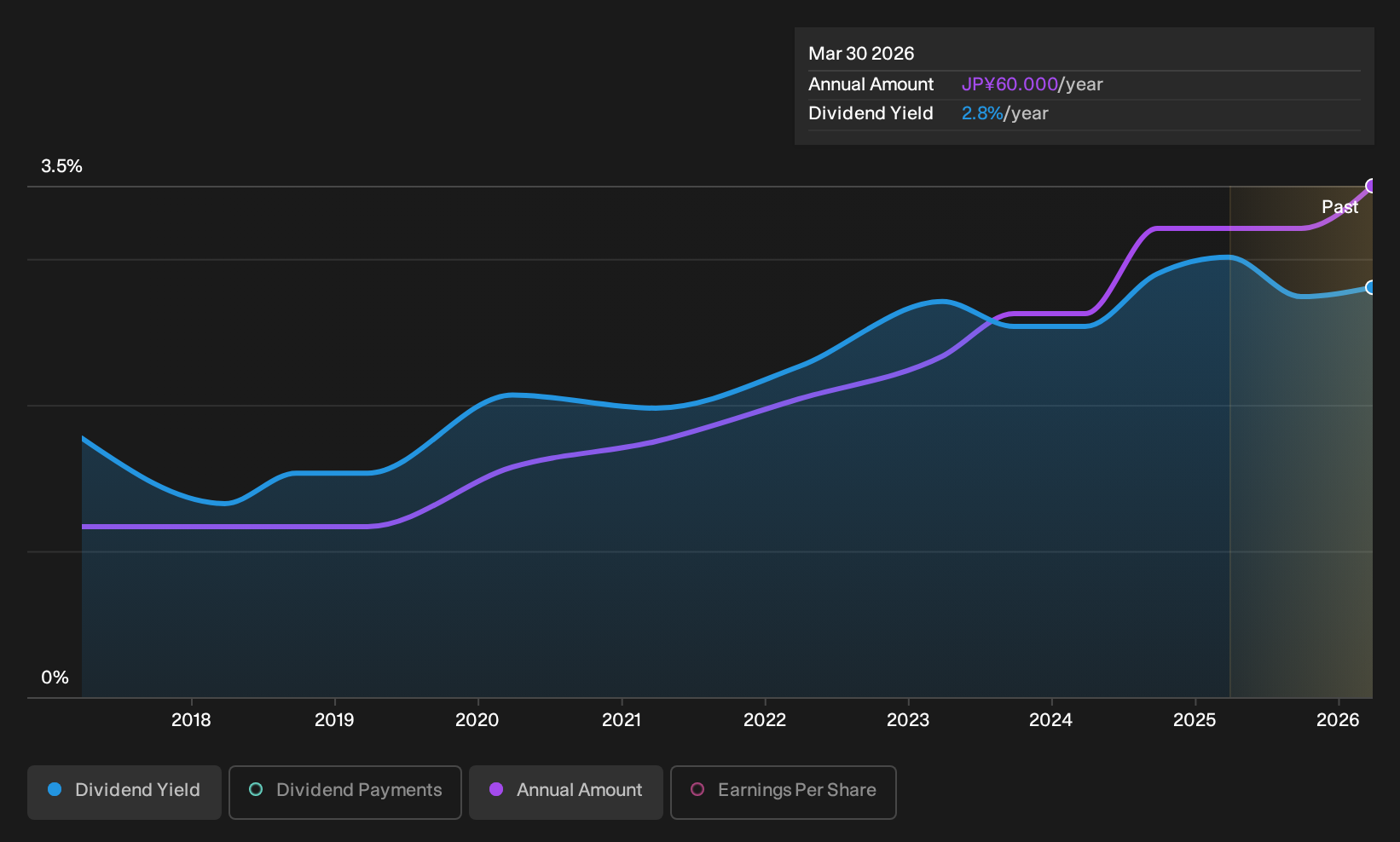Click the 2.8% dividend yield value

(x=982, y=113)
